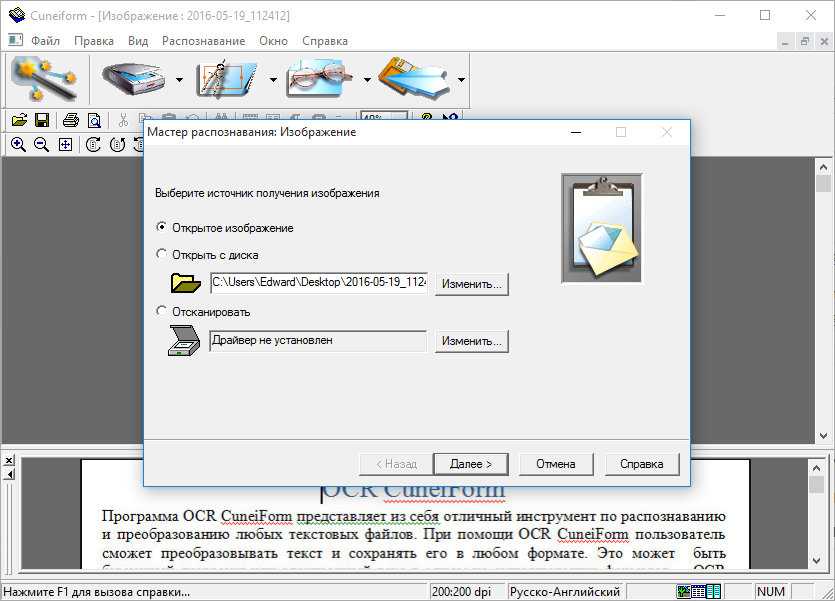Image resolution: width=835 pixels, height=601 pixels.
Task: Expand the dropdown arrow next to scanner icon
Action: pos(179,80)
